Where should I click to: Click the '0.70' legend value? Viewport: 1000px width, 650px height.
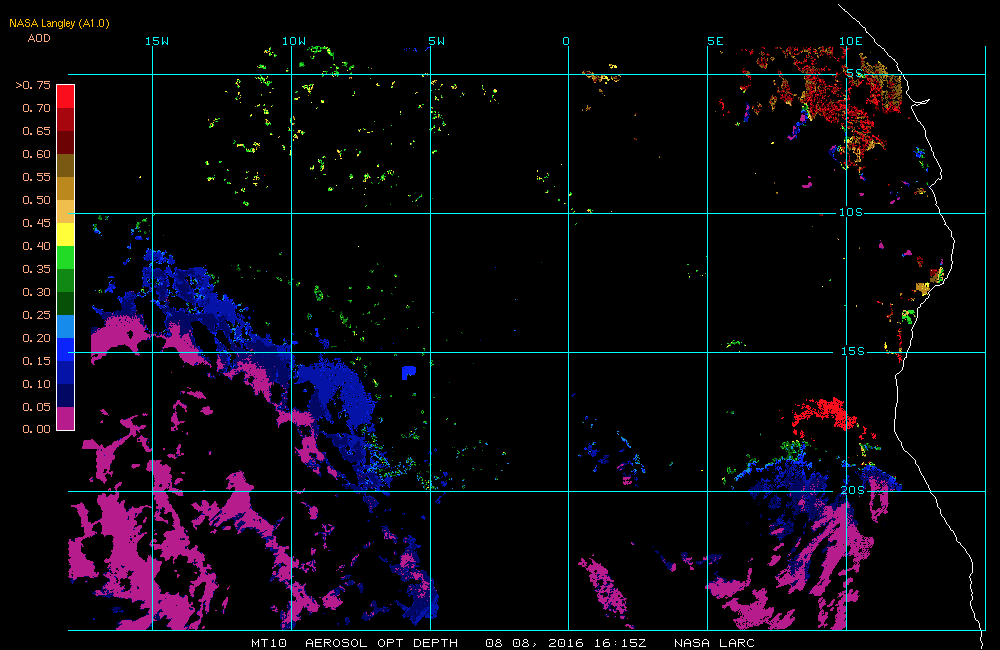click(36, 108)
